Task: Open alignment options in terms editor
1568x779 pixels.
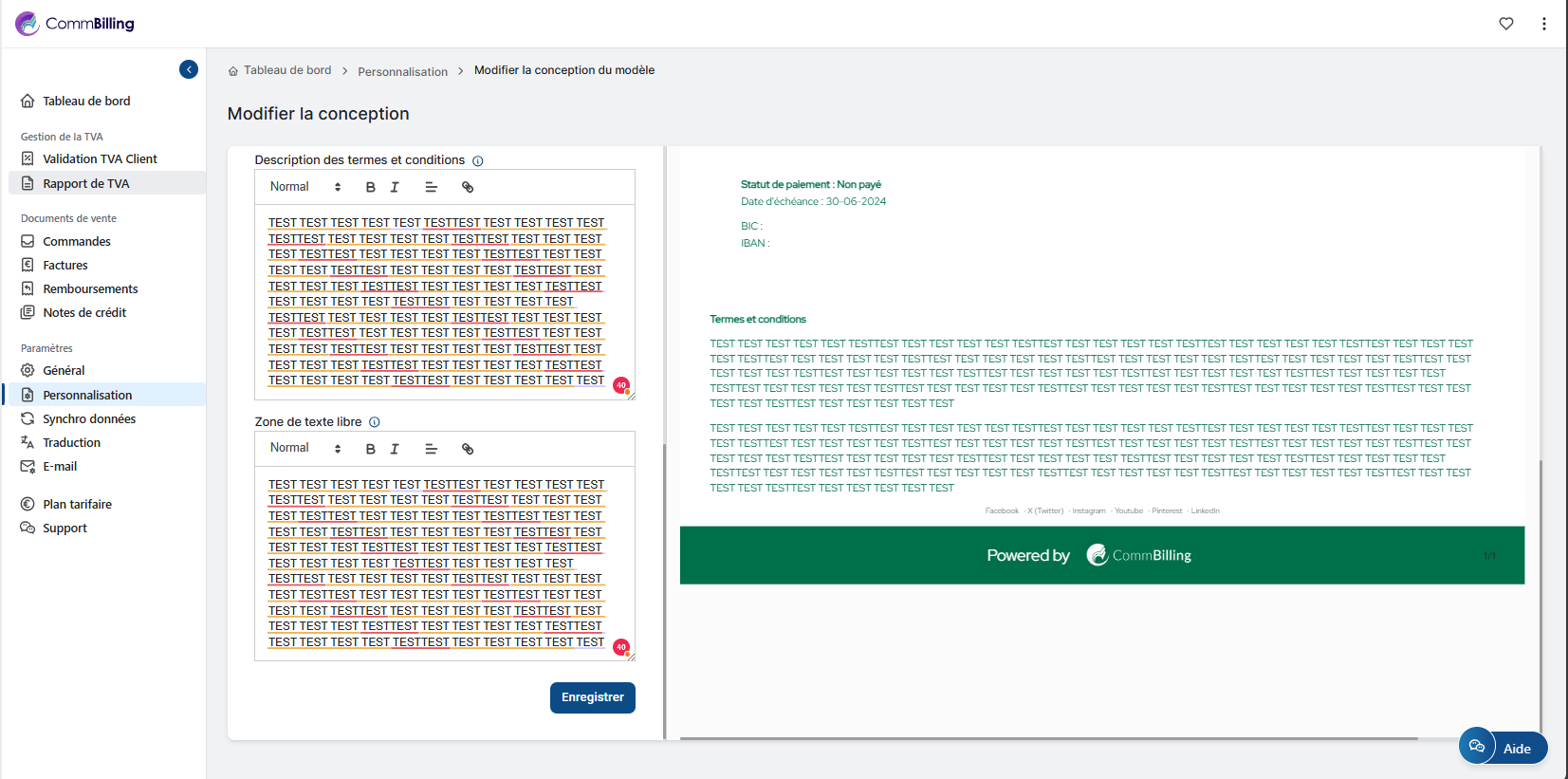Action: [431, 187]
